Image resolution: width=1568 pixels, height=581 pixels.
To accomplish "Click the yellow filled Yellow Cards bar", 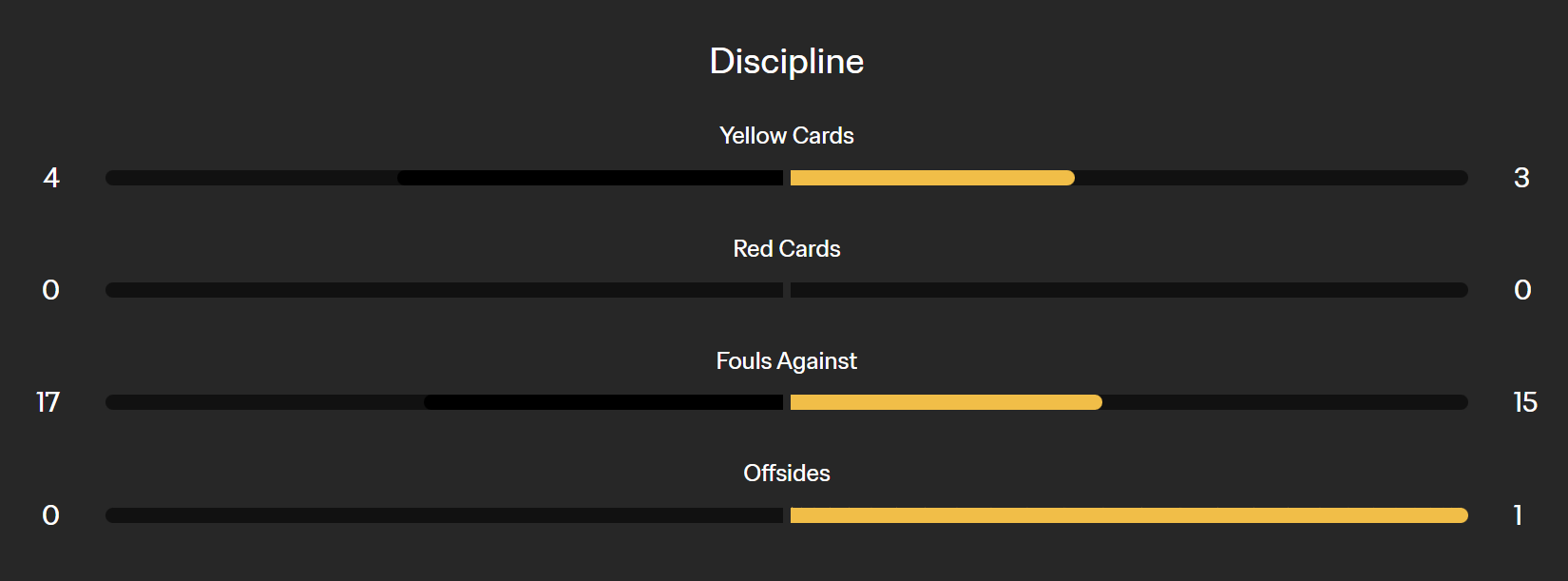I will (931, 178).
